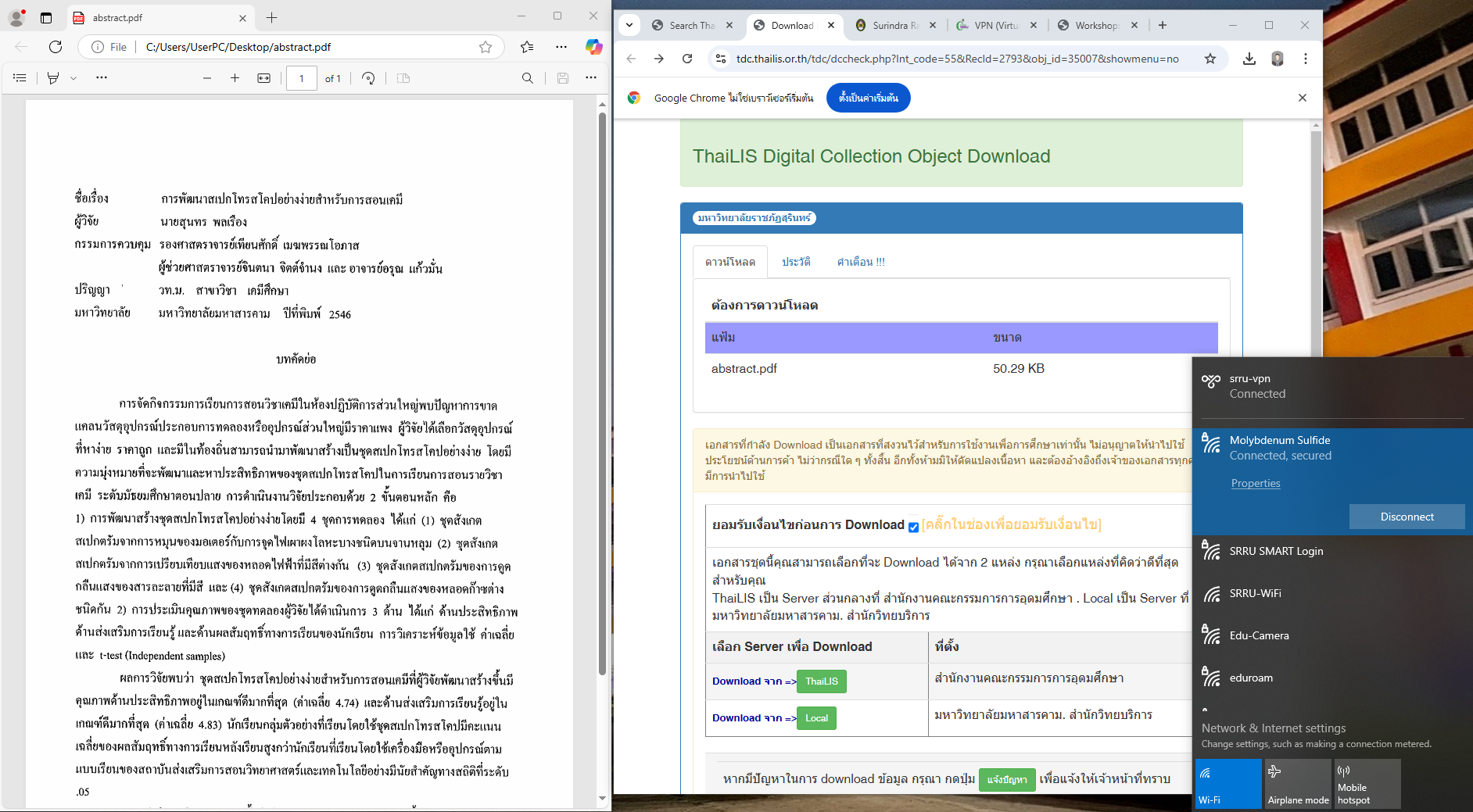Rotate the PDF page
Viewport: 1473px width, 812px height.
pos(368,78)
